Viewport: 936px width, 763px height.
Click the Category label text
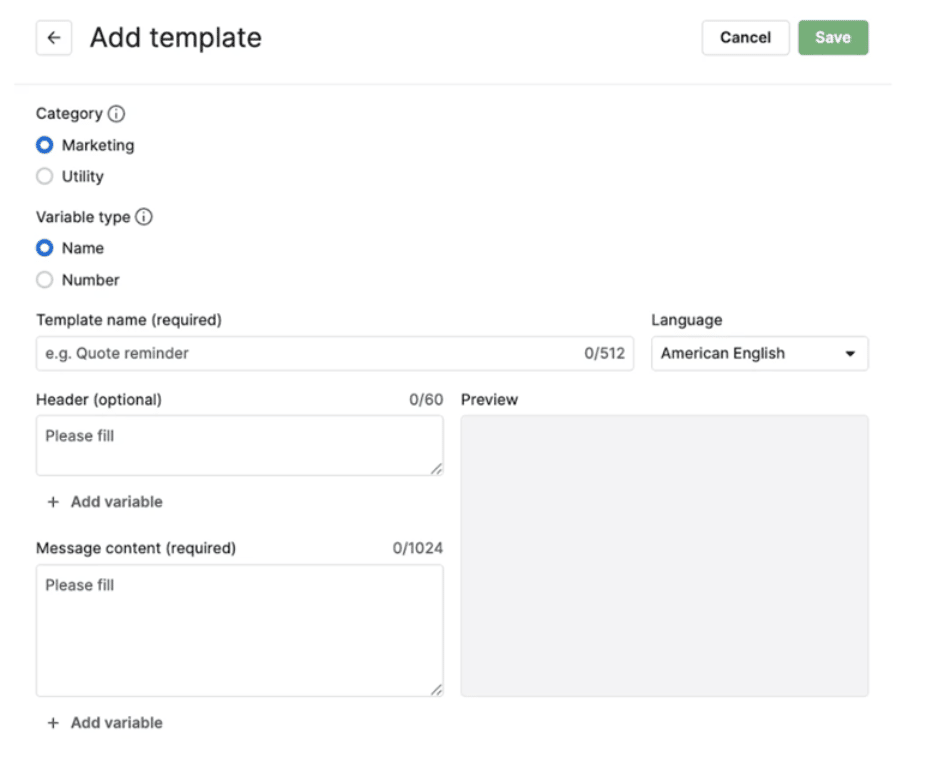click(x=69, y=113)
